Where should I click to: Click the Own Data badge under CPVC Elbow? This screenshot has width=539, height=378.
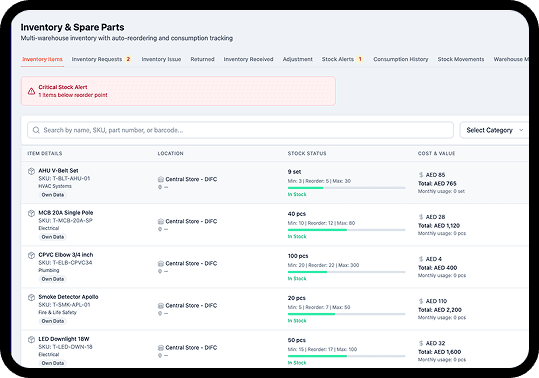coord(53,279)
